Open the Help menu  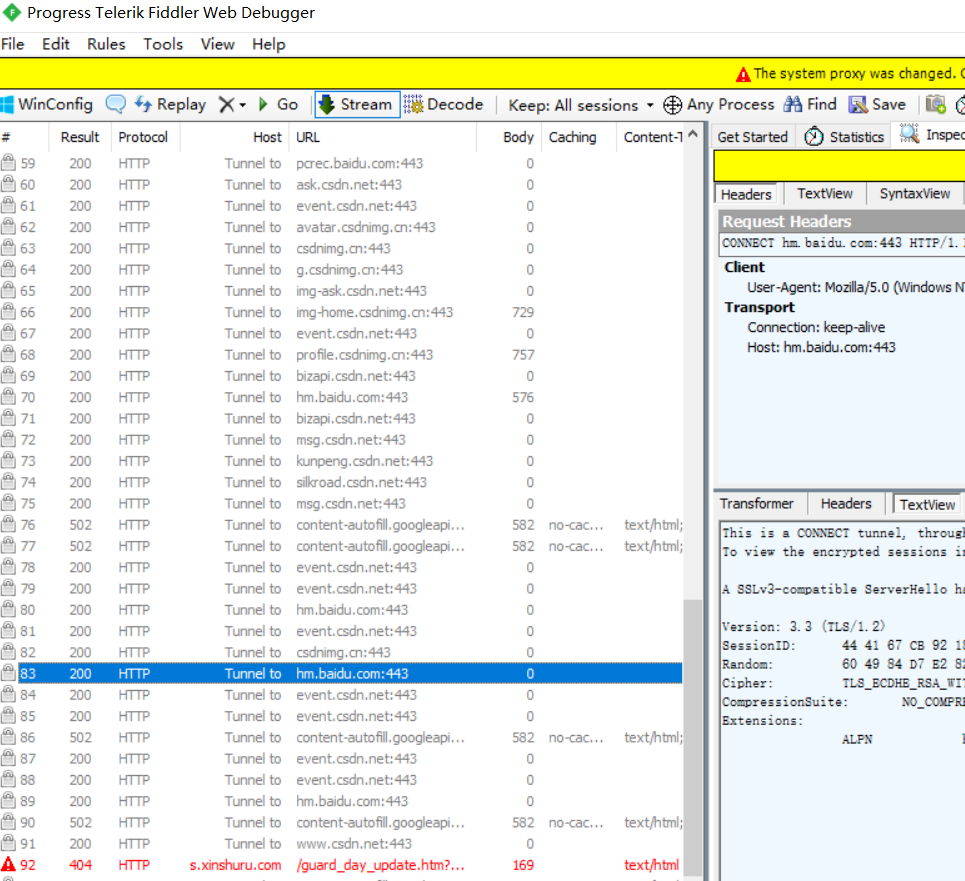coord(268,44)
